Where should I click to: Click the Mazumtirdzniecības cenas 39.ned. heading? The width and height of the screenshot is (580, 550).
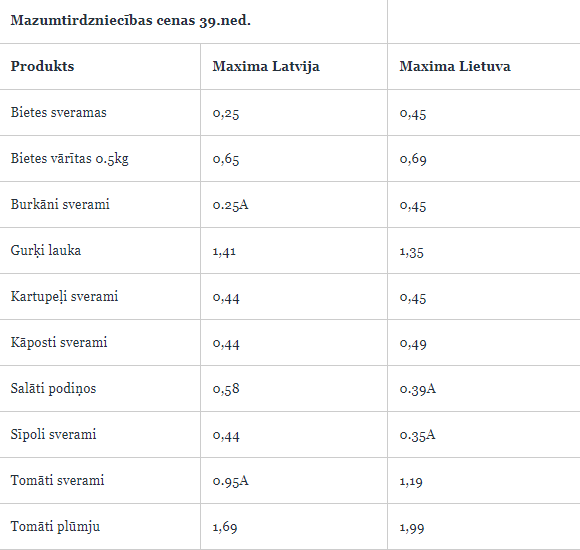click(x=131, y=20)
